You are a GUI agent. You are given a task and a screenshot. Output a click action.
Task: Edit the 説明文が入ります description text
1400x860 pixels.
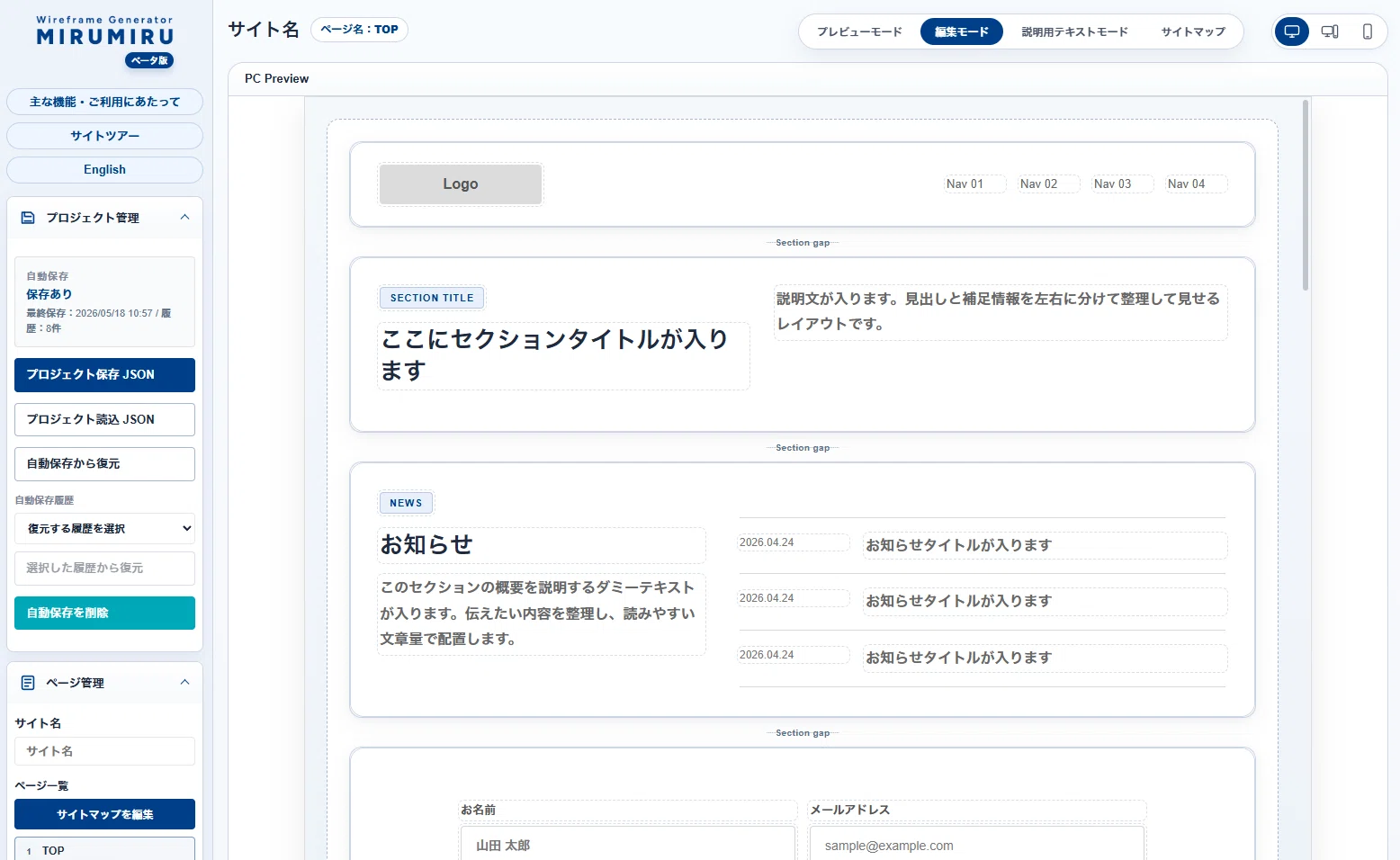point(1001,311)
